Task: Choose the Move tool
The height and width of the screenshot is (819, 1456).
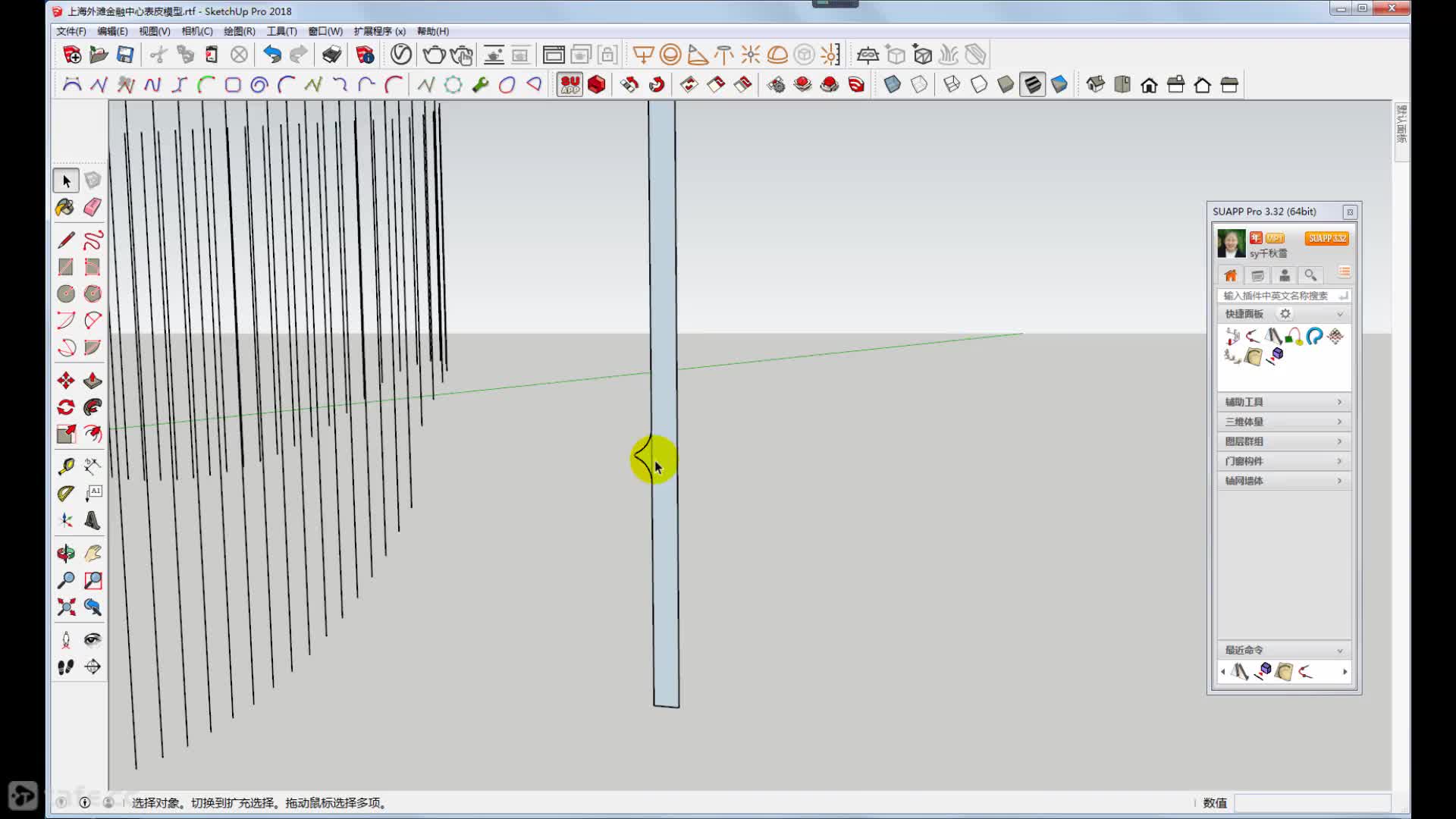Action: point(66,380)
